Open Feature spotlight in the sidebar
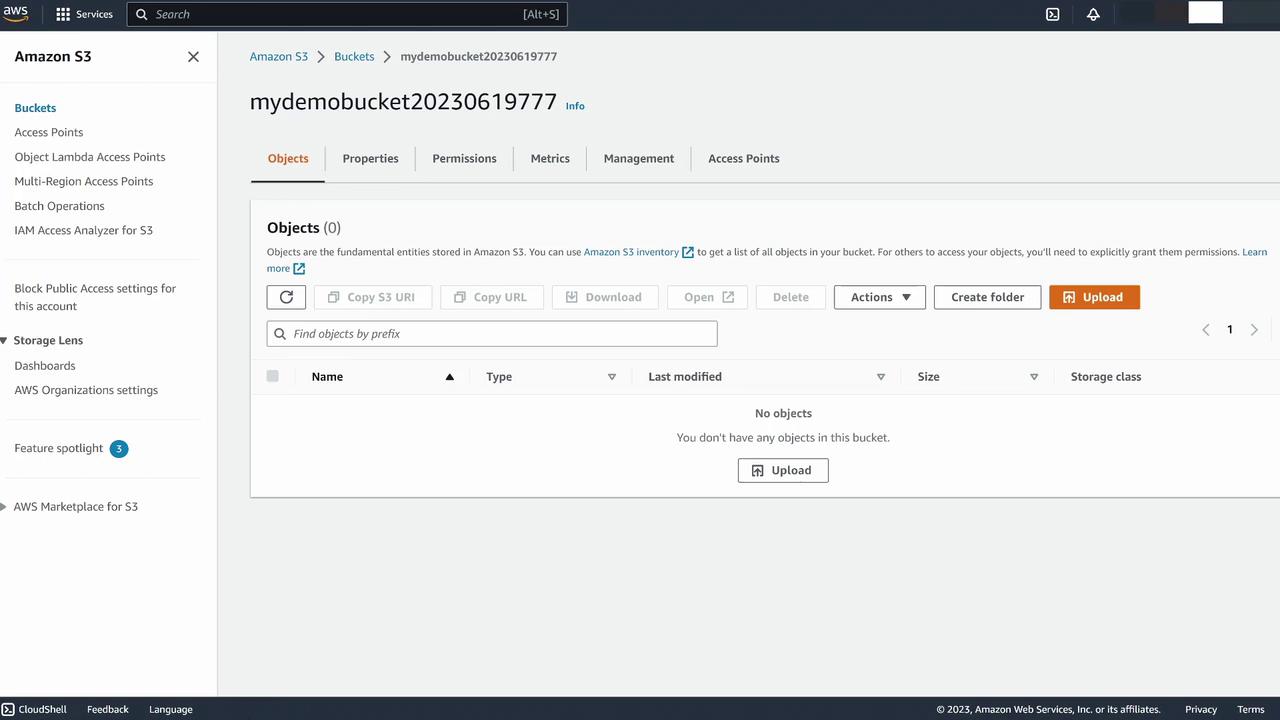The height and width of the screenshot is (720, 1280). (x=59, y=448)
